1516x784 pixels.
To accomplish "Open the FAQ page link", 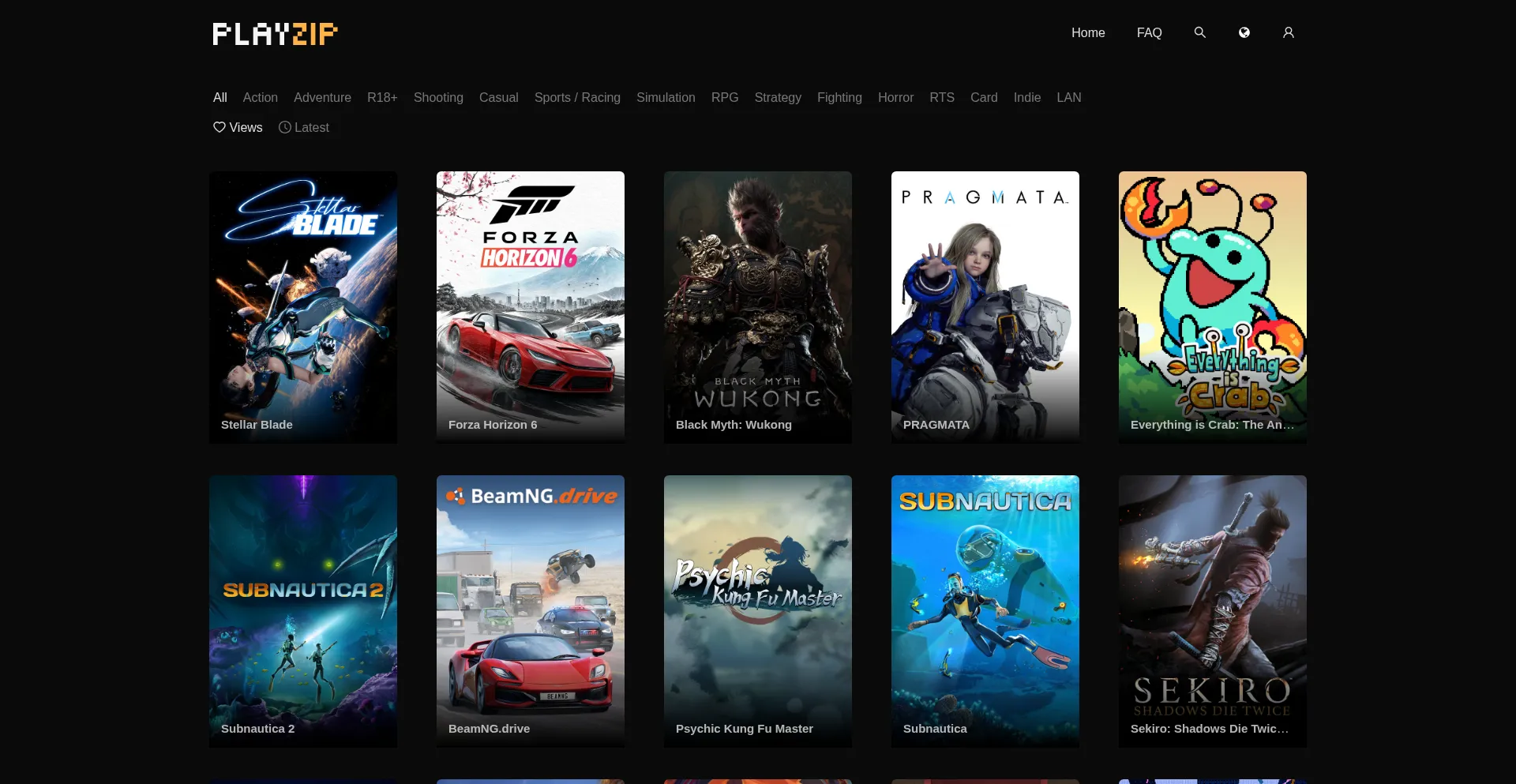I will (x=1149, y=33).
